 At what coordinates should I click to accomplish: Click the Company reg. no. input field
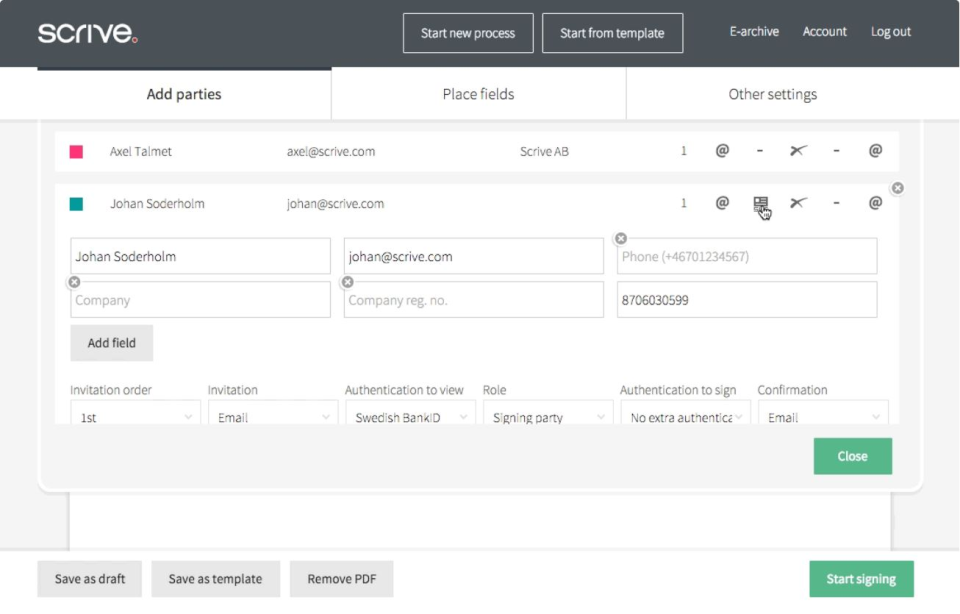click(473, 299)
